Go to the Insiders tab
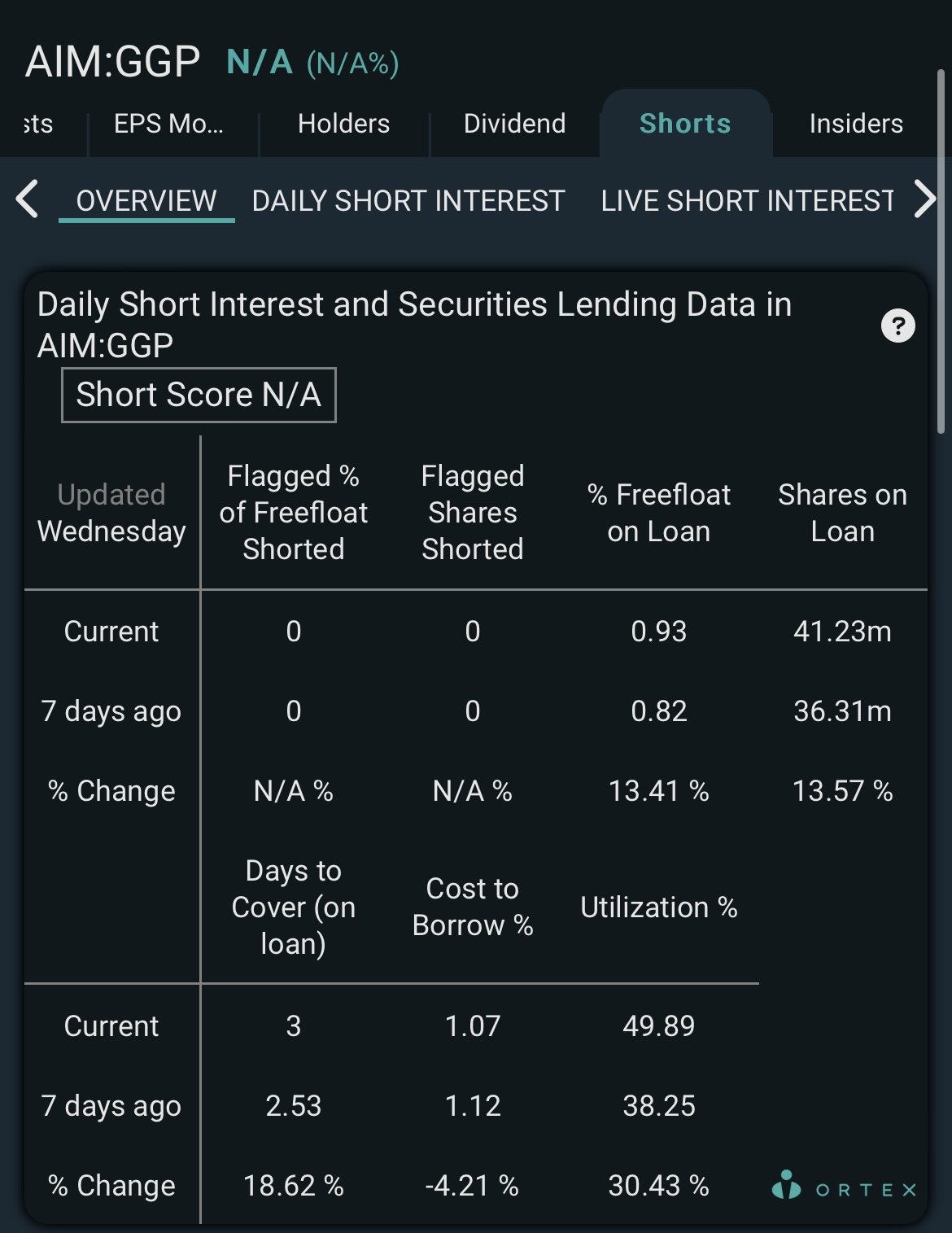952x1233 pixels. 856,124
